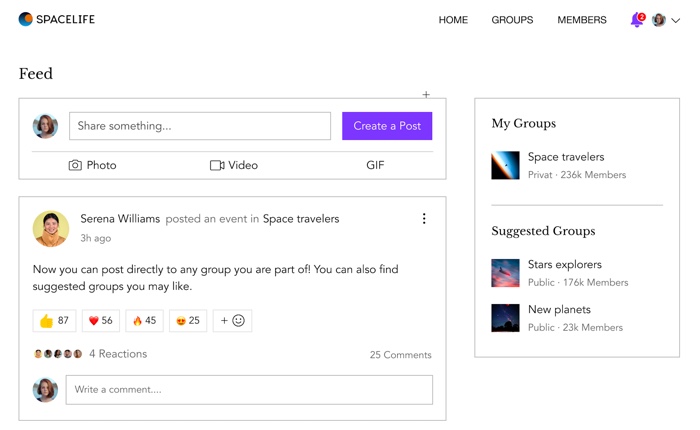Open the add custom emoji reaction button
Image resolution: width=700 pixels, height=430 pixels.
[232, 321]
